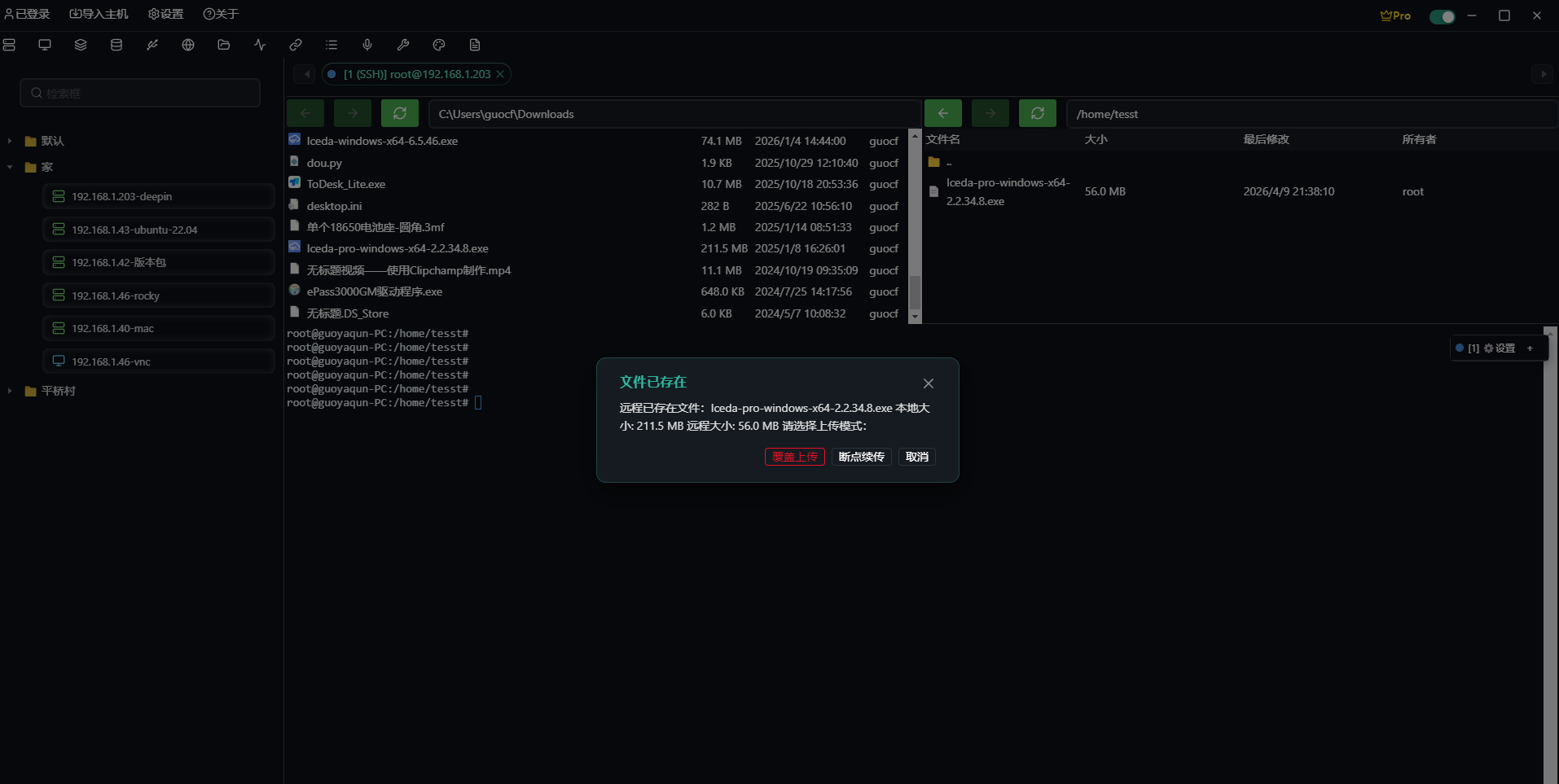Collapse the 家 folder group
The image size is (1559, 784).
pyautogui.click(x=10, y=167)
